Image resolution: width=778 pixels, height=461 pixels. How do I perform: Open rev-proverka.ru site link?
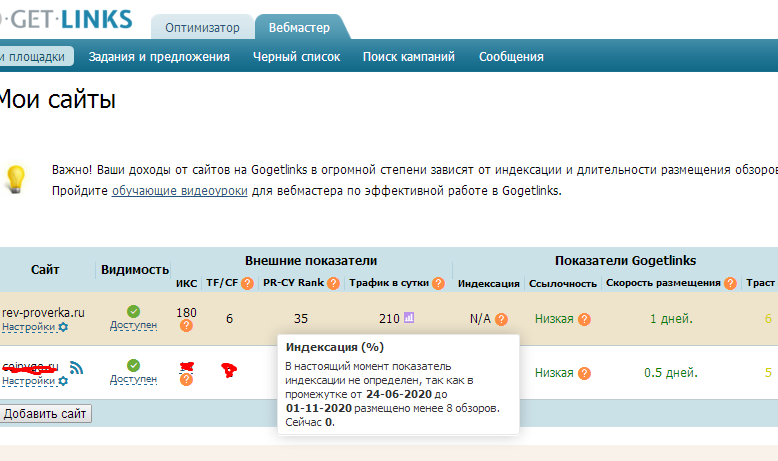coord(43,313)
